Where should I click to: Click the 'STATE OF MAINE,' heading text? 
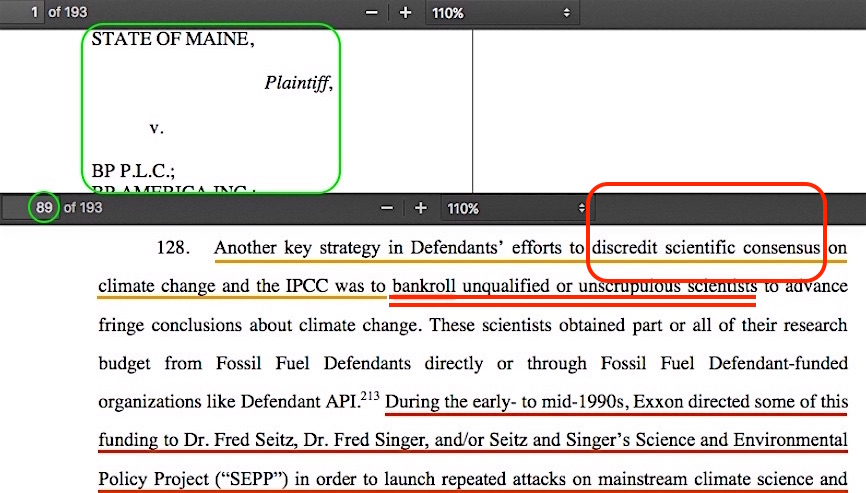pyautogui.click(x=173, y=40)
